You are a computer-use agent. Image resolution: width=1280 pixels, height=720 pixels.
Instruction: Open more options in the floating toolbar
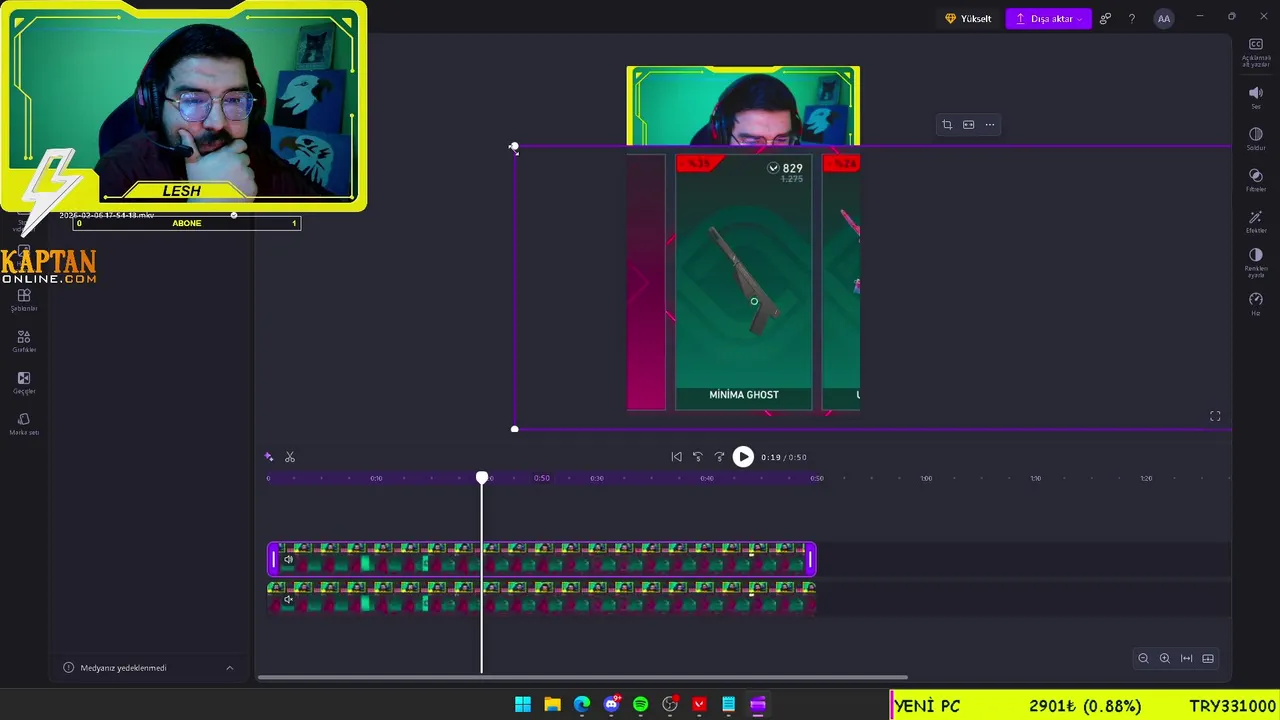pyautogui.click(x=990, y=125)
